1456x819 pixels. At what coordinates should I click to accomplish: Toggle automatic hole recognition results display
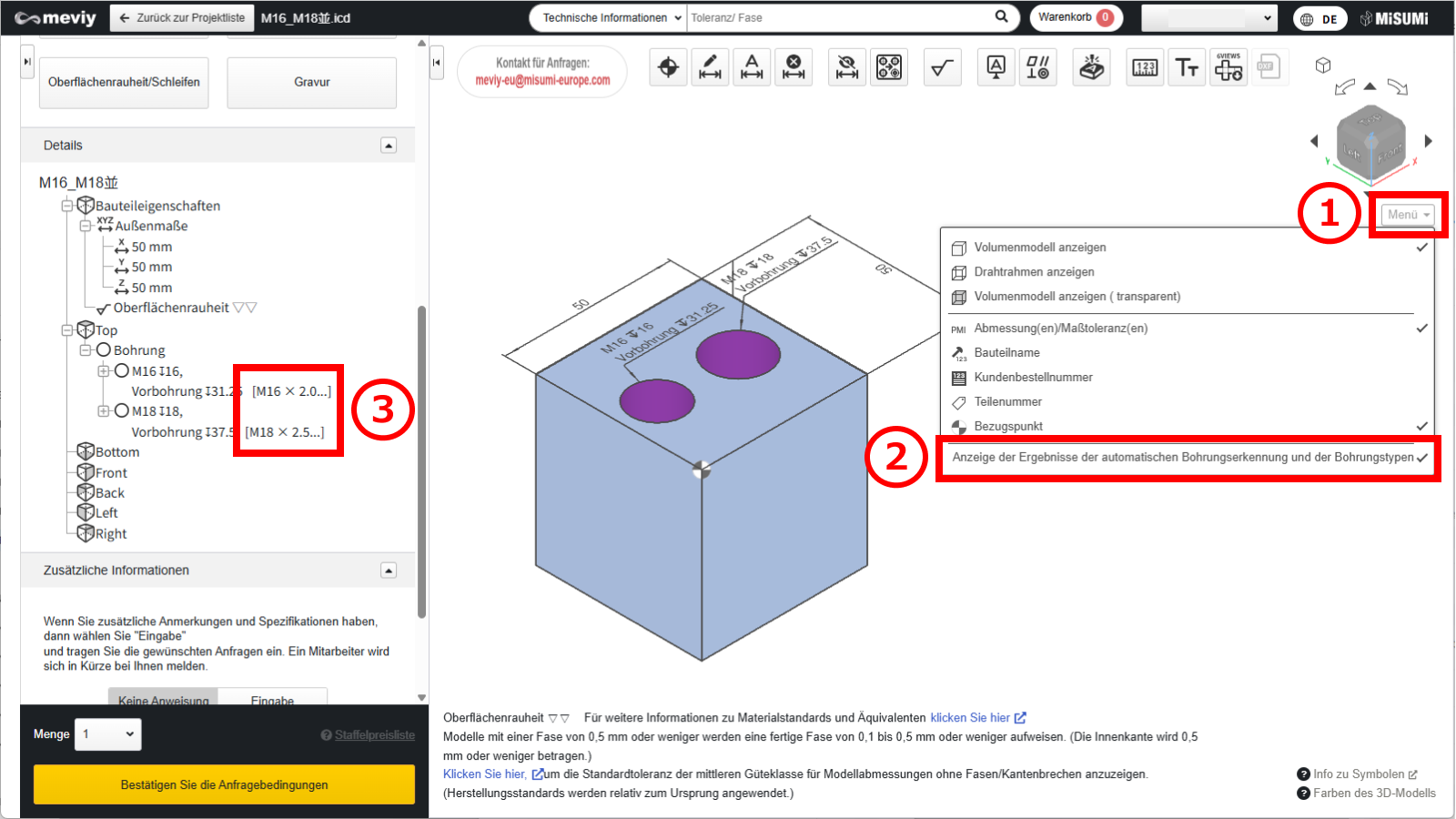pyautogui.click(x=1188, y=457)
